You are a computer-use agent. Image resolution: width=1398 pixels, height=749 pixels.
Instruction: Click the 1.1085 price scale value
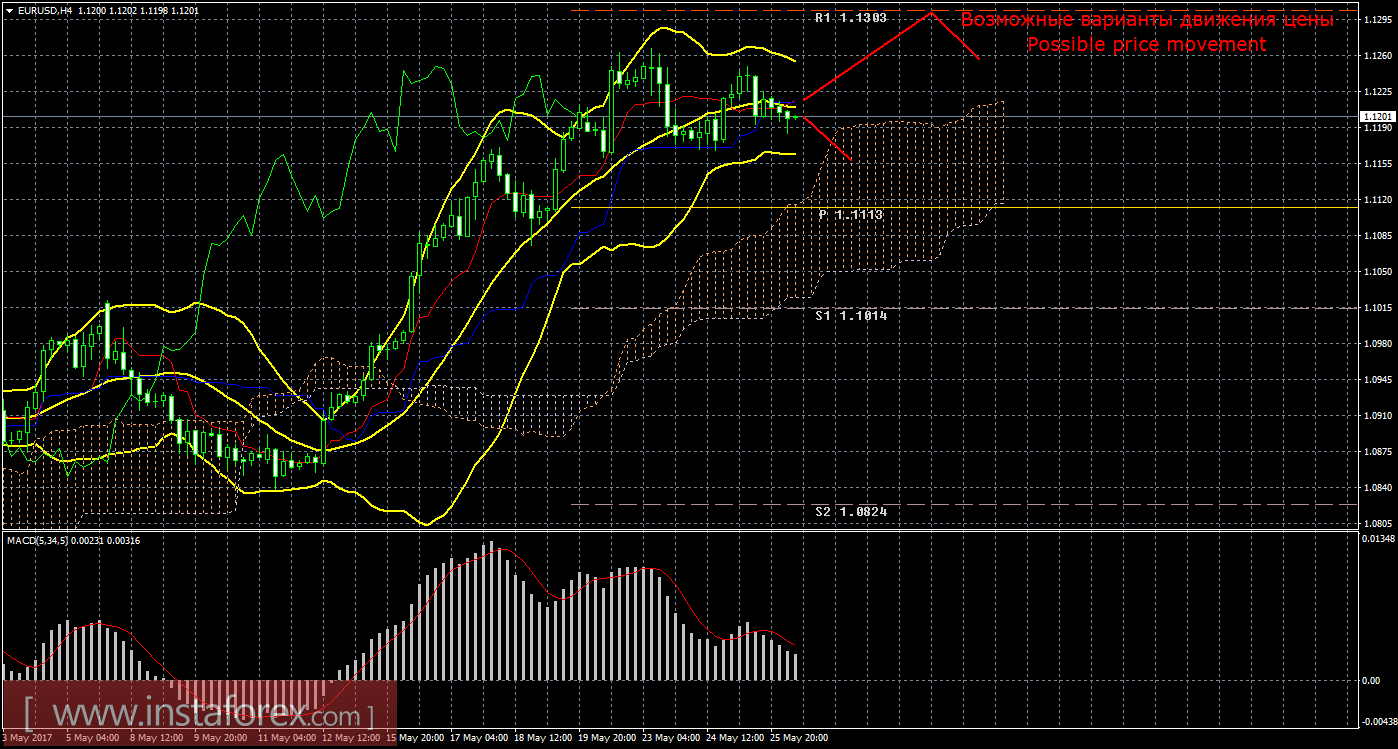pyautogui.click(x=1378, y=235)
